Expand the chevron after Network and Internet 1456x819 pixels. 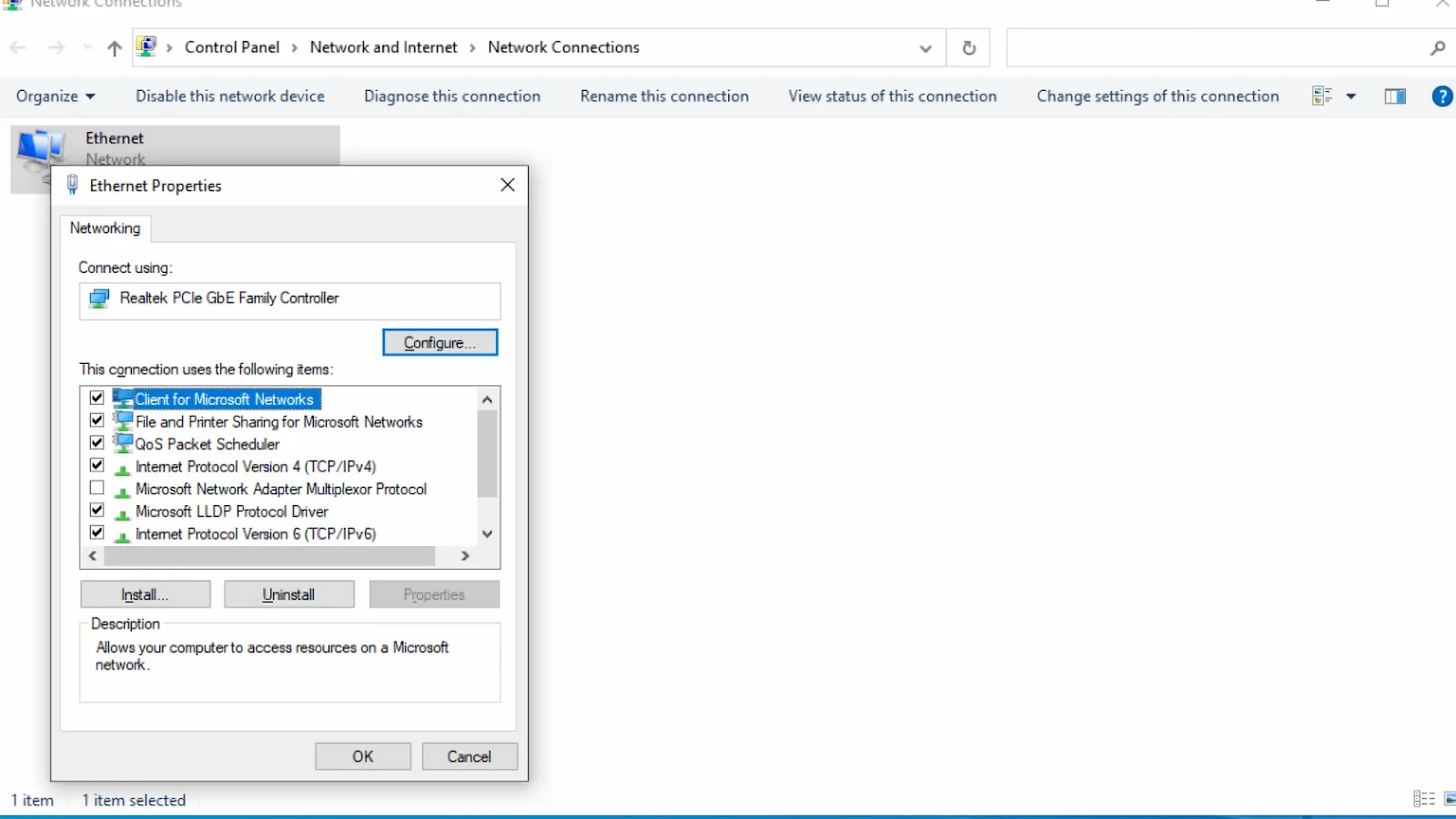click(472, 48)
